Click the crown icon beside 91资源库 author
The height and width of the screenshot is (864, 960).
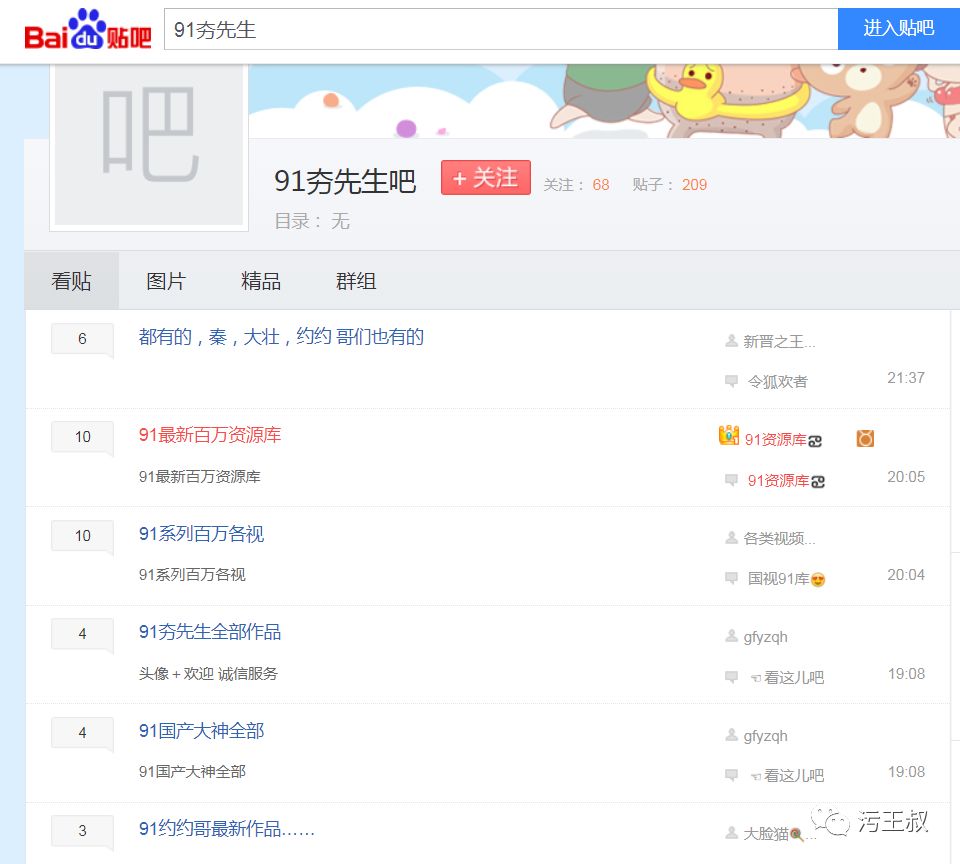(x=729, y=435)
